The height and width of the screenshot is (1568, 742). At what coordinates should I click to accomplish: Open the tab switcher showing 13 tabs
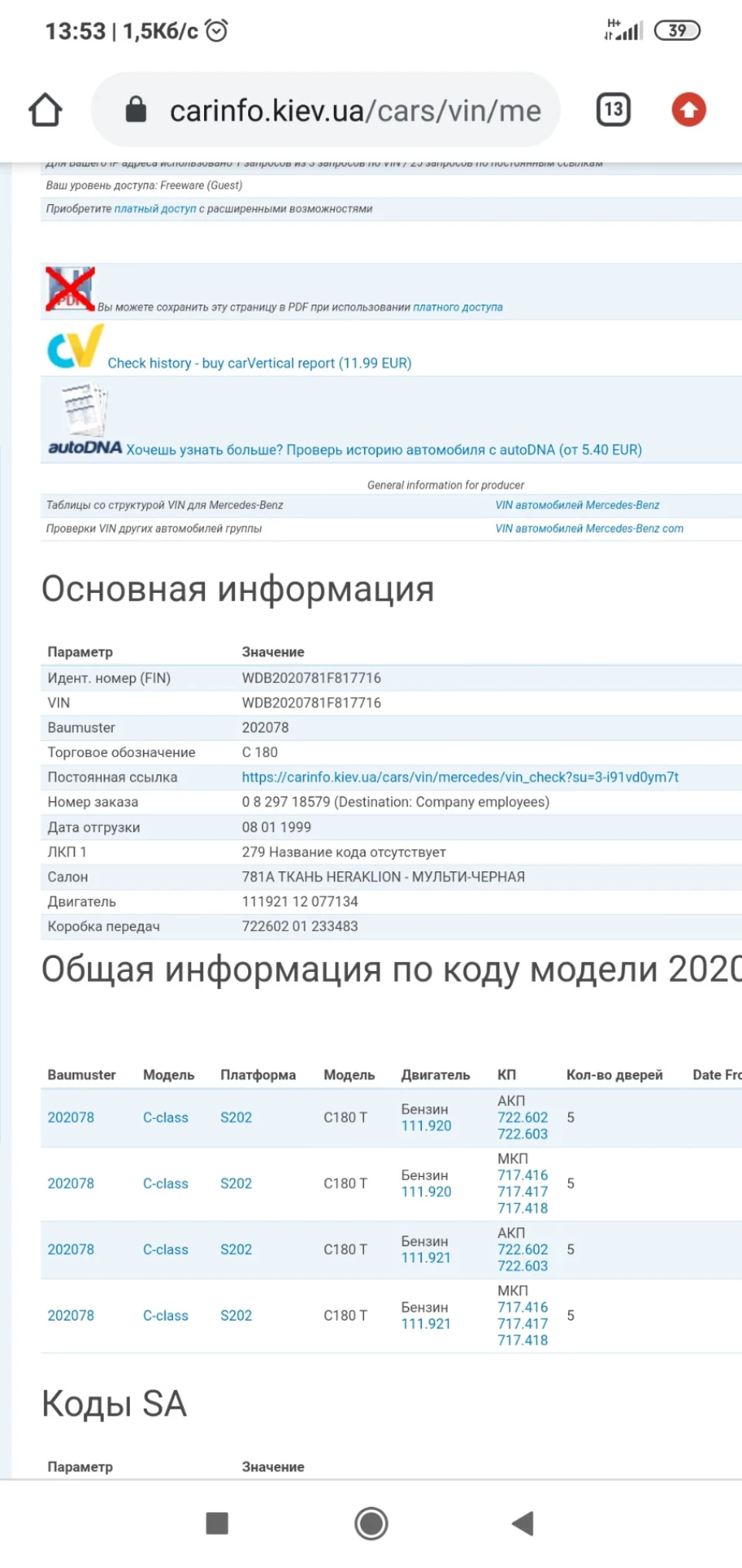[x=614, y=110]
